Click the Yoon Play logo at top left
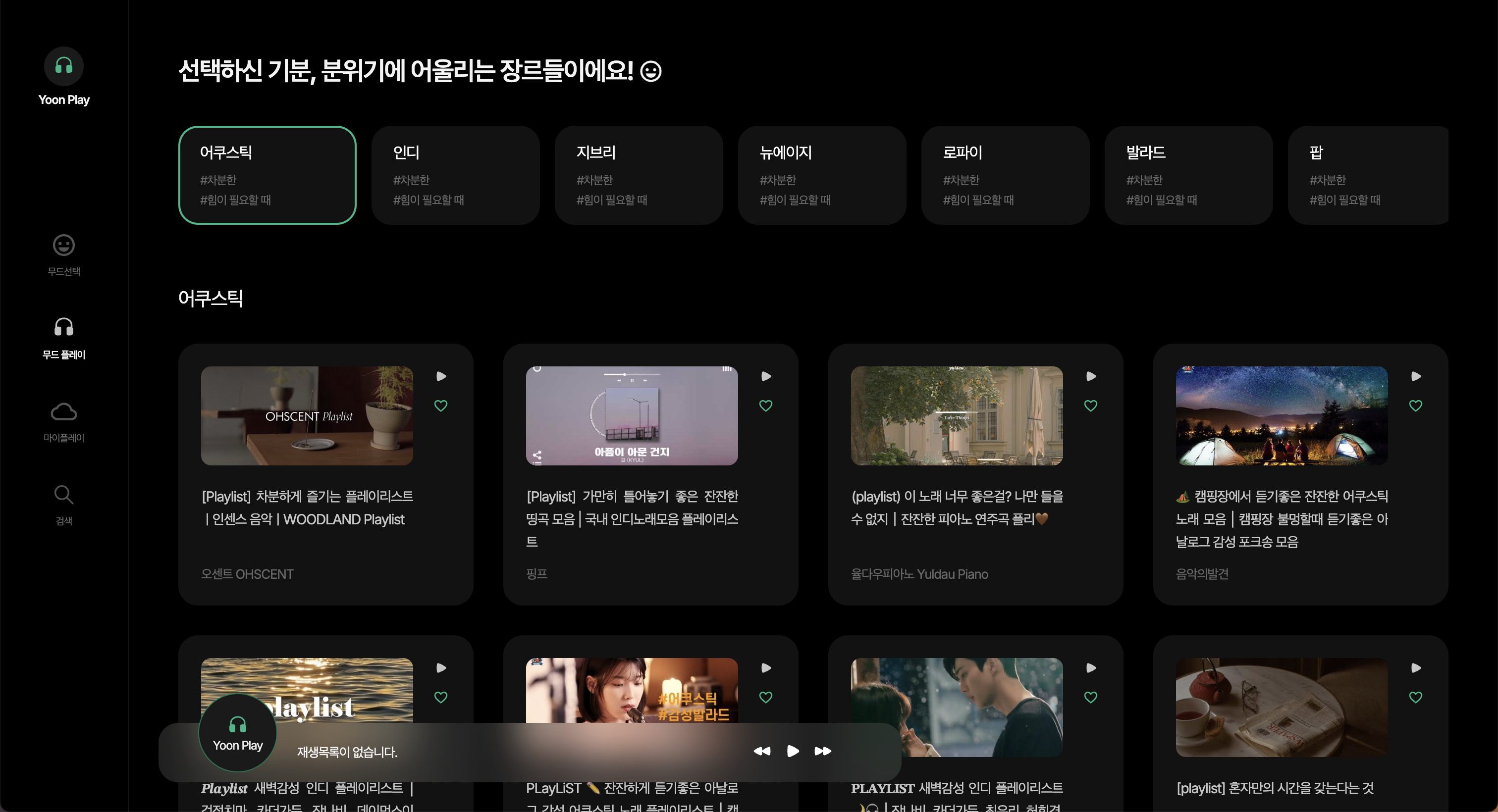Screen dimensions: 1498x812 click(63, 66)
